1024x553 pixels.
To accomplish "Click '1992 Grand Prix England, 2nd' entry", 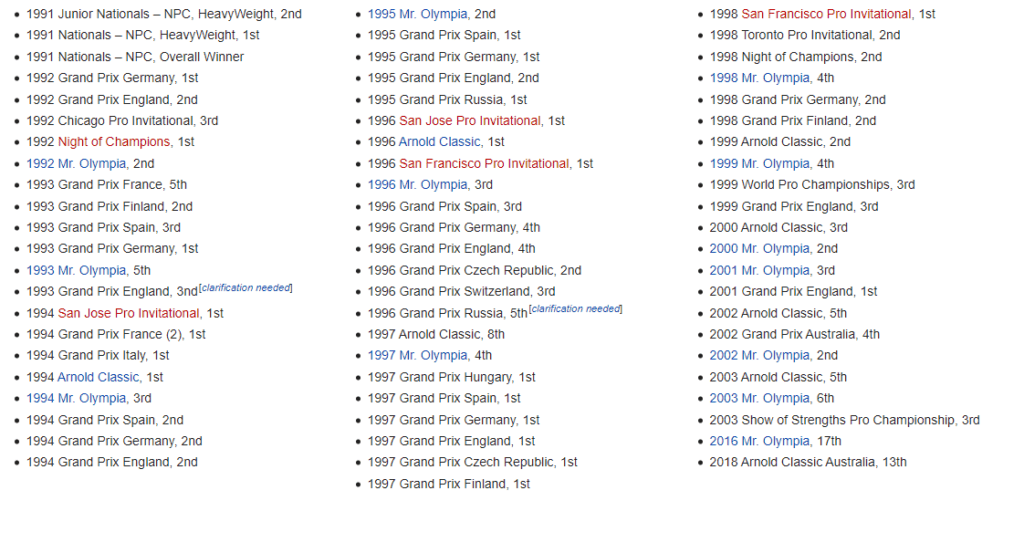I will 112,99.
